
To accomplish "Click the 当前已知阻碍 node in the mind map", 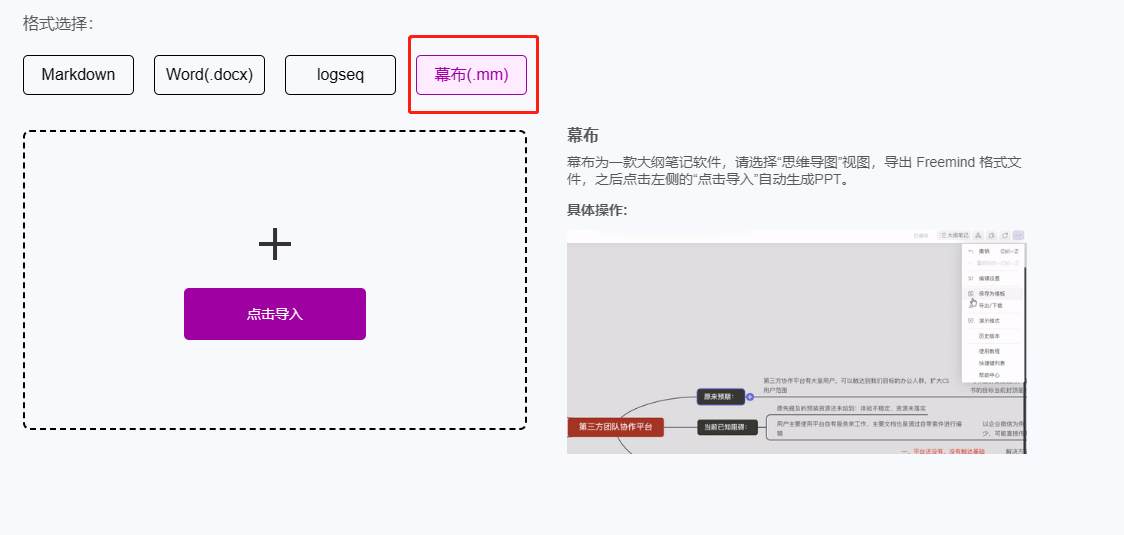I will (727, 427).
